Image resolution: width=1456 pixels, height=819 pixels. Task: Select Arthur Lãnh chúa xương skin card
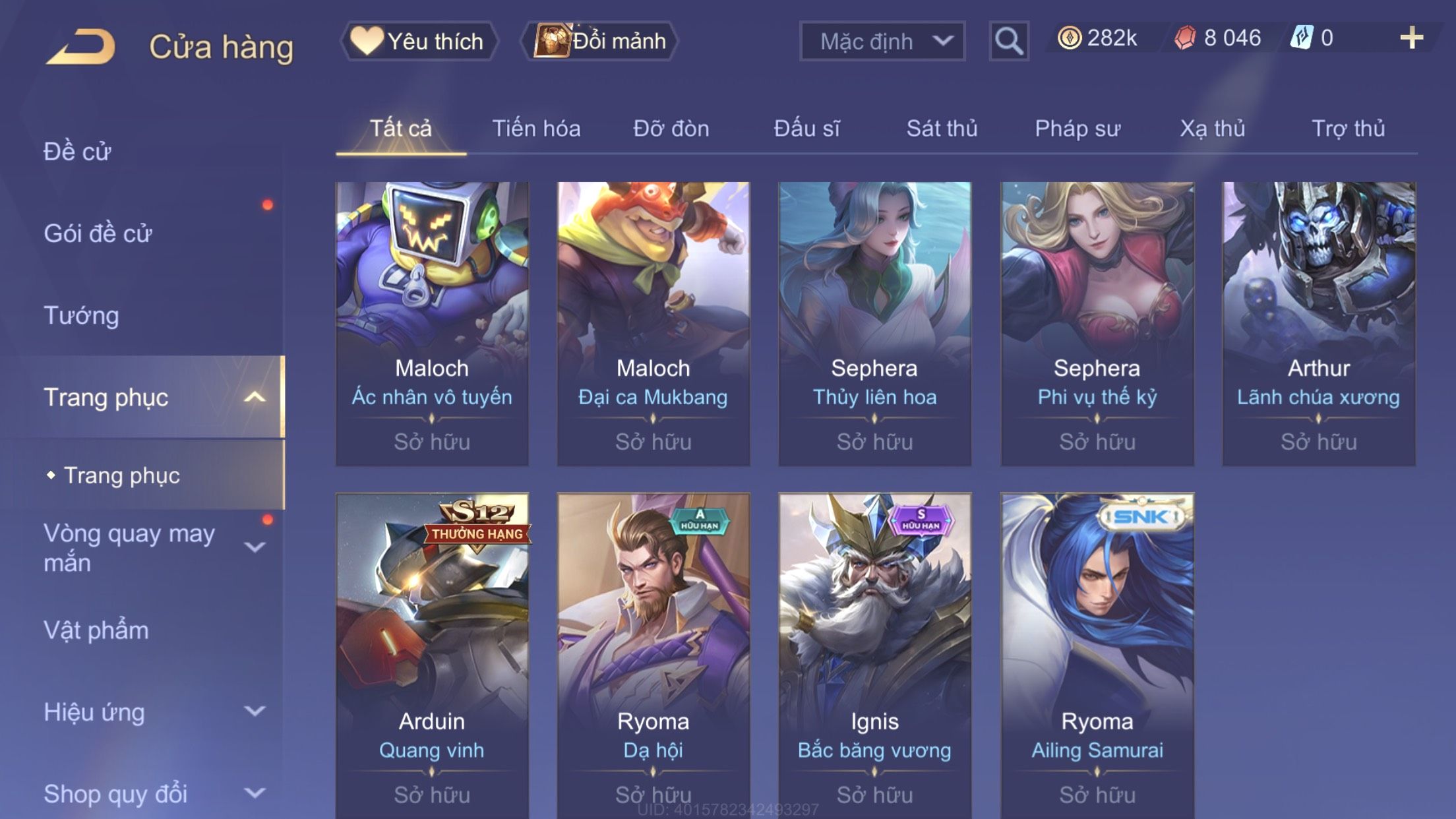[x=1318, y=324]
